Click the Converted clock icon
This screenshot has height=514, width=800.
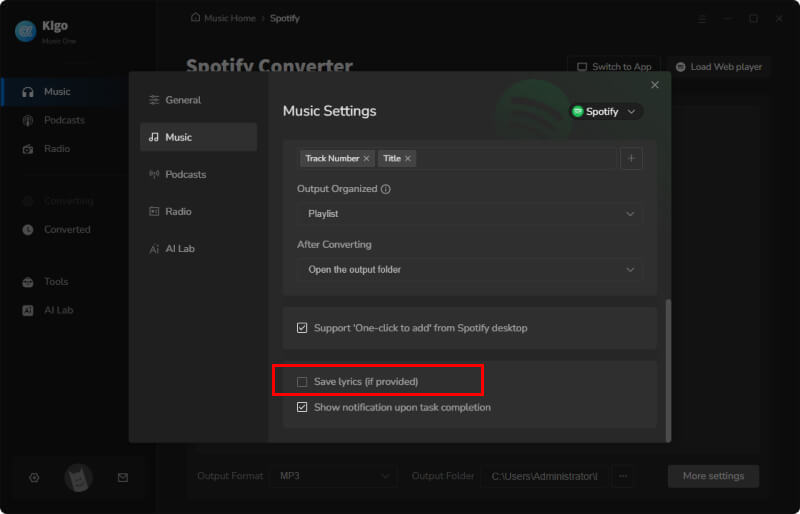tap(28, 230)
